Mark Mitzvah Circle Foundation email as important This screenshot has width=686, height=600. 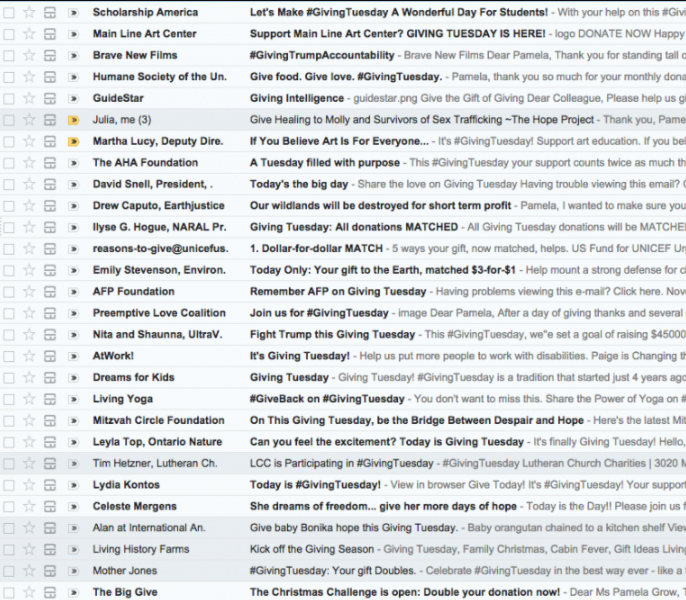point(74,421)
